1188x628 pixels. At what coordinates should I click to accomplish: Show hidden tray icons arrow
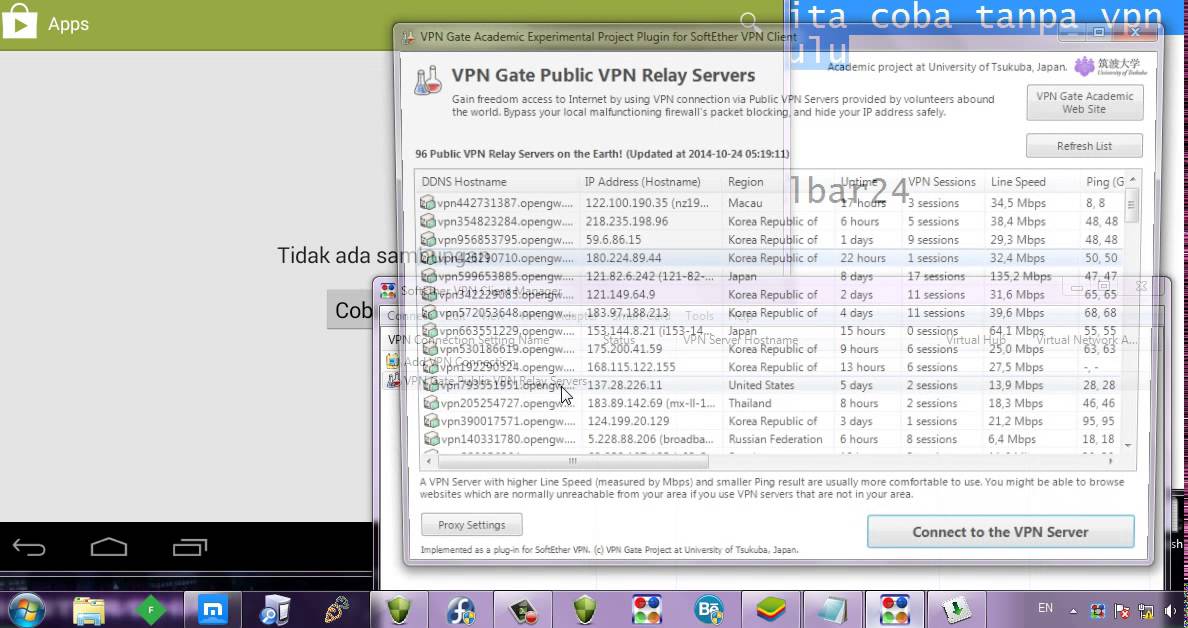1074,611
